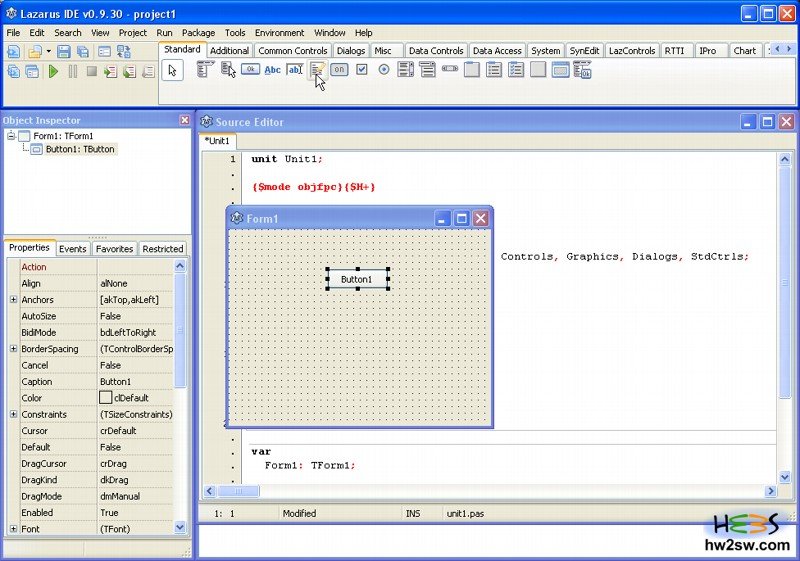800x561 pixels.
Task: Click the Pause debugging icon
Action: tap(73, 71)
